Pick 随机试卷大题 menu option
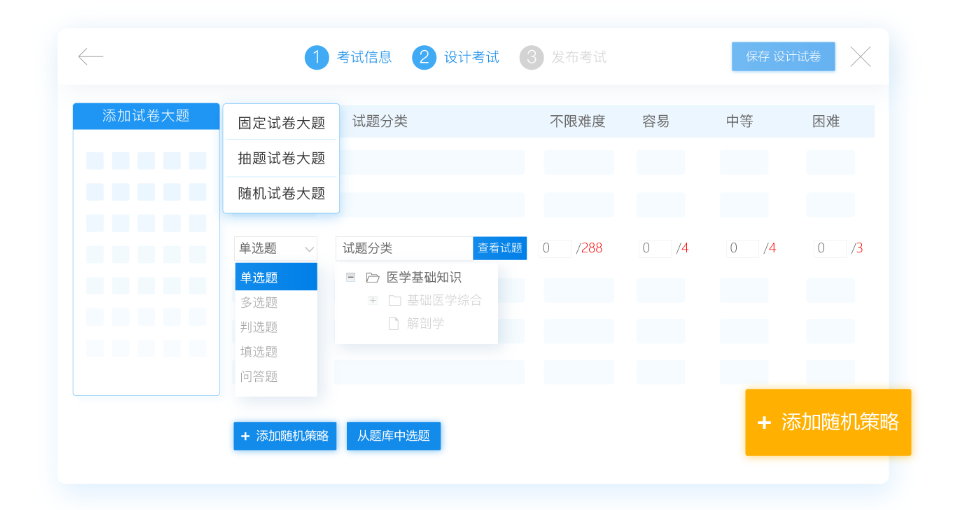This screenshot has height=510, width=970. click(281, 193)
